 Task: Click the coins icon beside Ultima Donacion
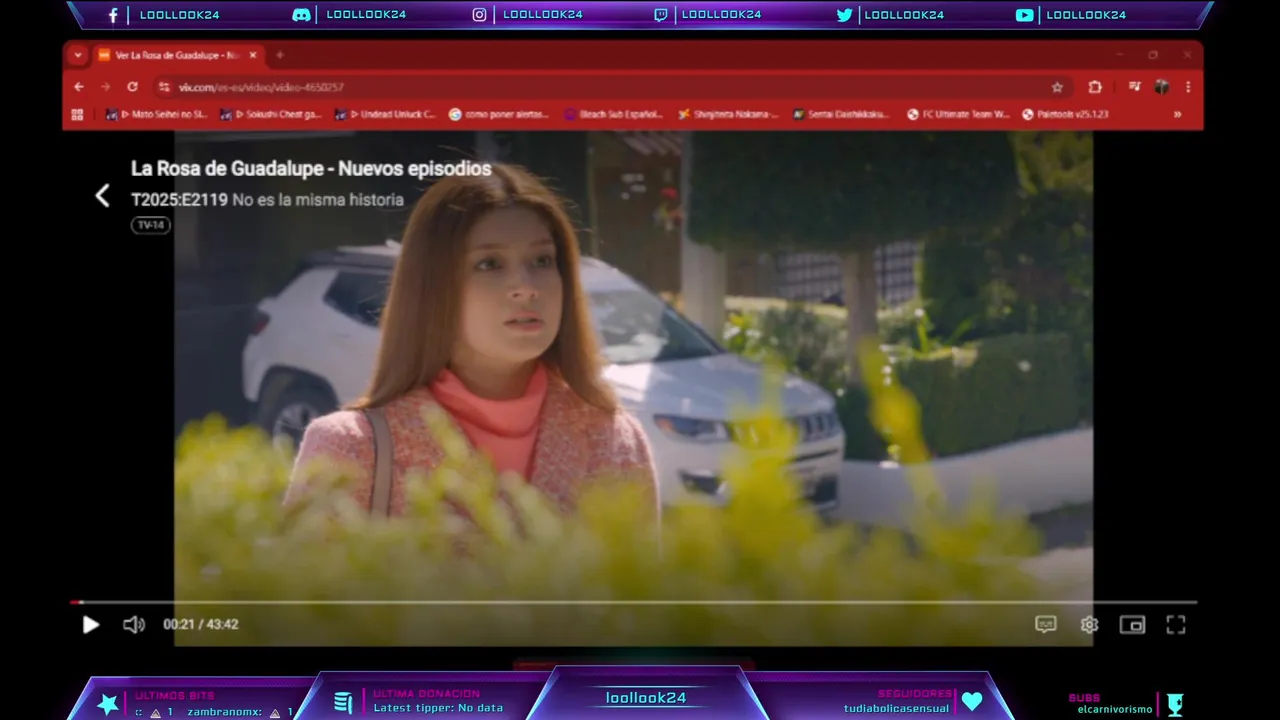point(343,703)
